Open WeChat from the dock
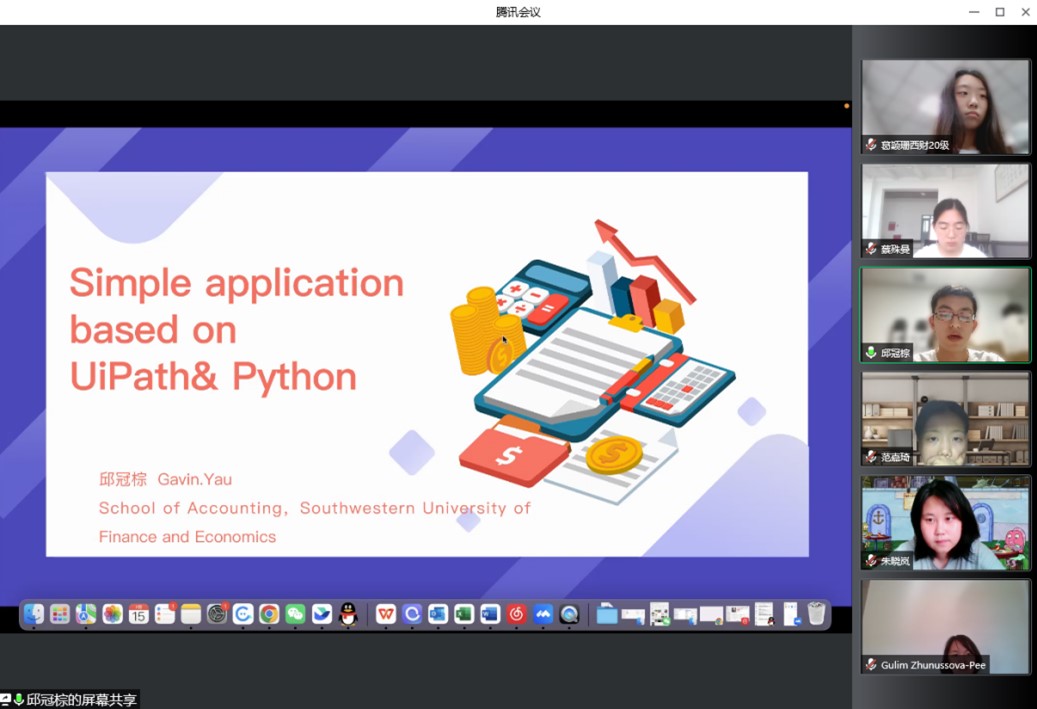Viewport: 1037px width, 709px height. coord(295,614)
